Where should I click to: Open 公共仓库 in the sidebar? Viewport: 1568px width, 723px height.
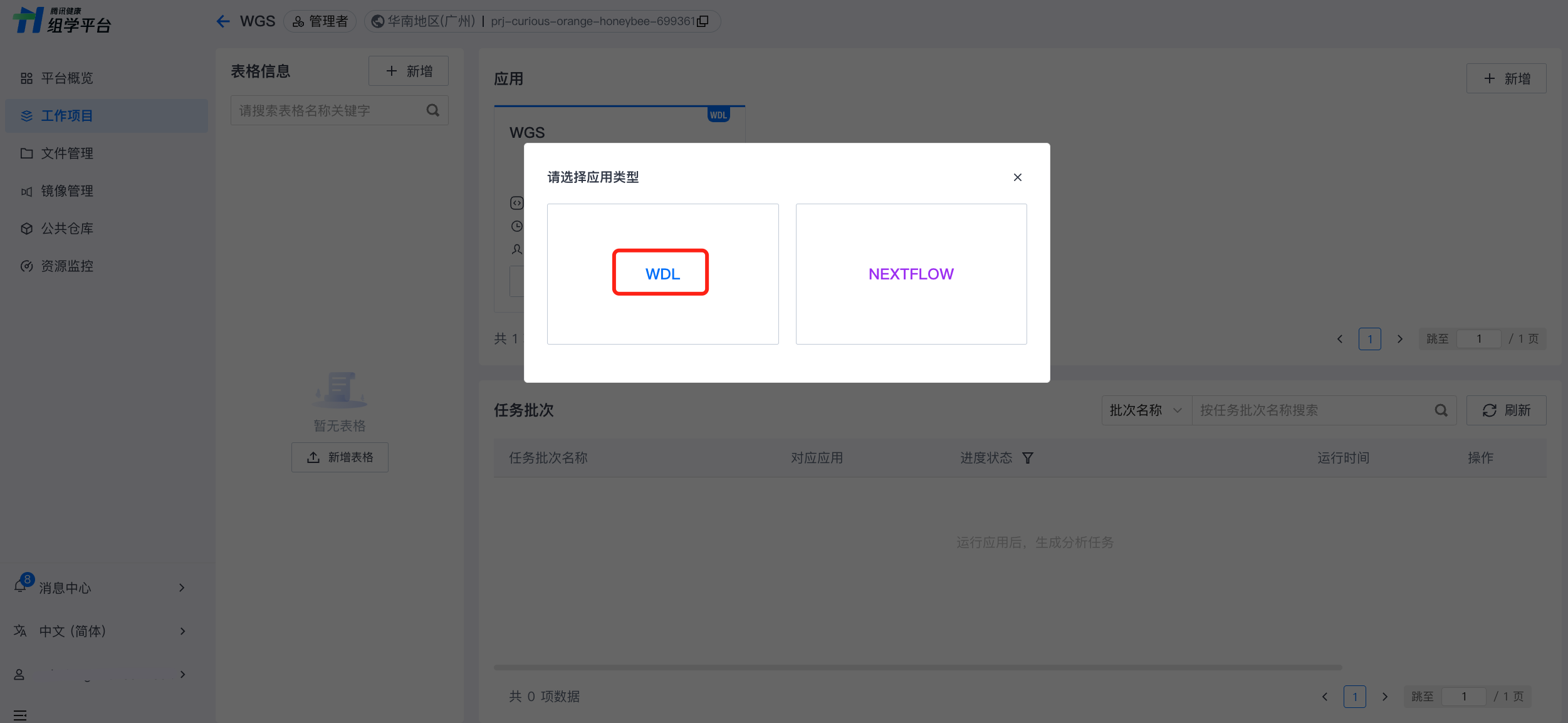[66, 229]
